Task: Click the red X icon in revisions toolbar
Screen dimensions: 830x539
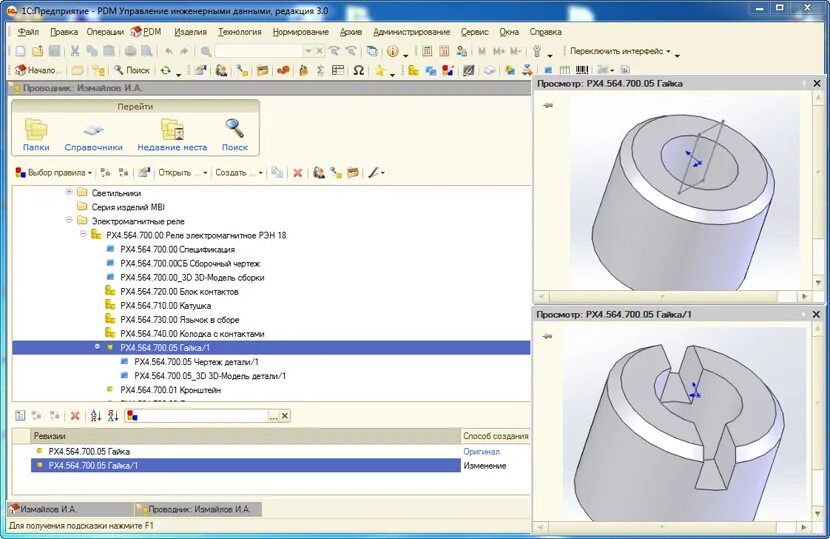Action: (x=75, y=416)
